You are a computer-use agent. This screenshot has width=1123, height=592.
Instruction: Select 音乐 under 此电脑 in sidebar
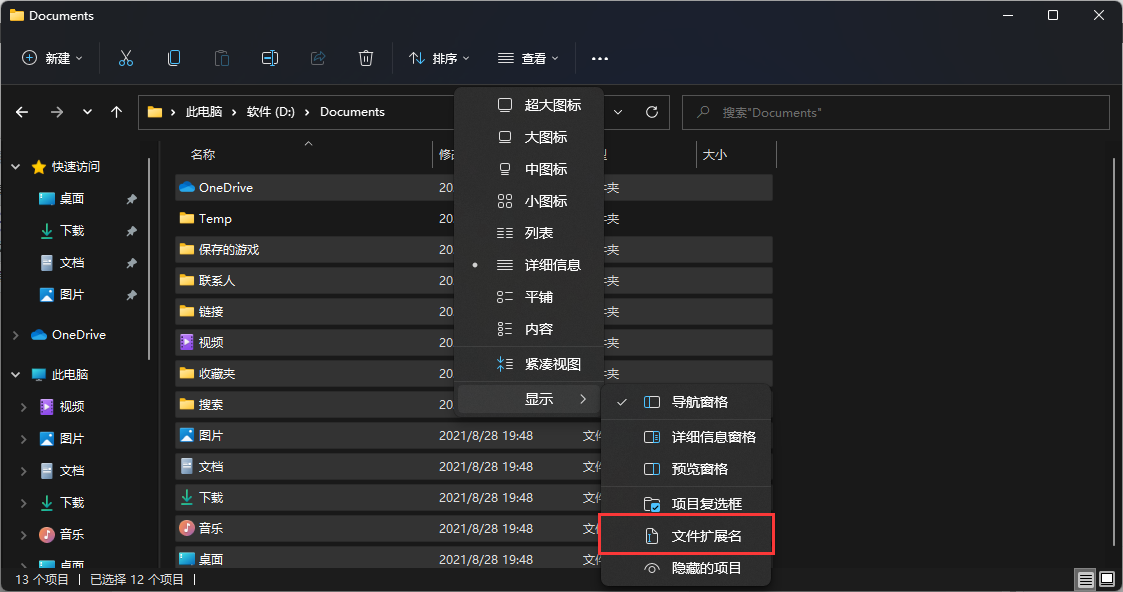point(72,535)
